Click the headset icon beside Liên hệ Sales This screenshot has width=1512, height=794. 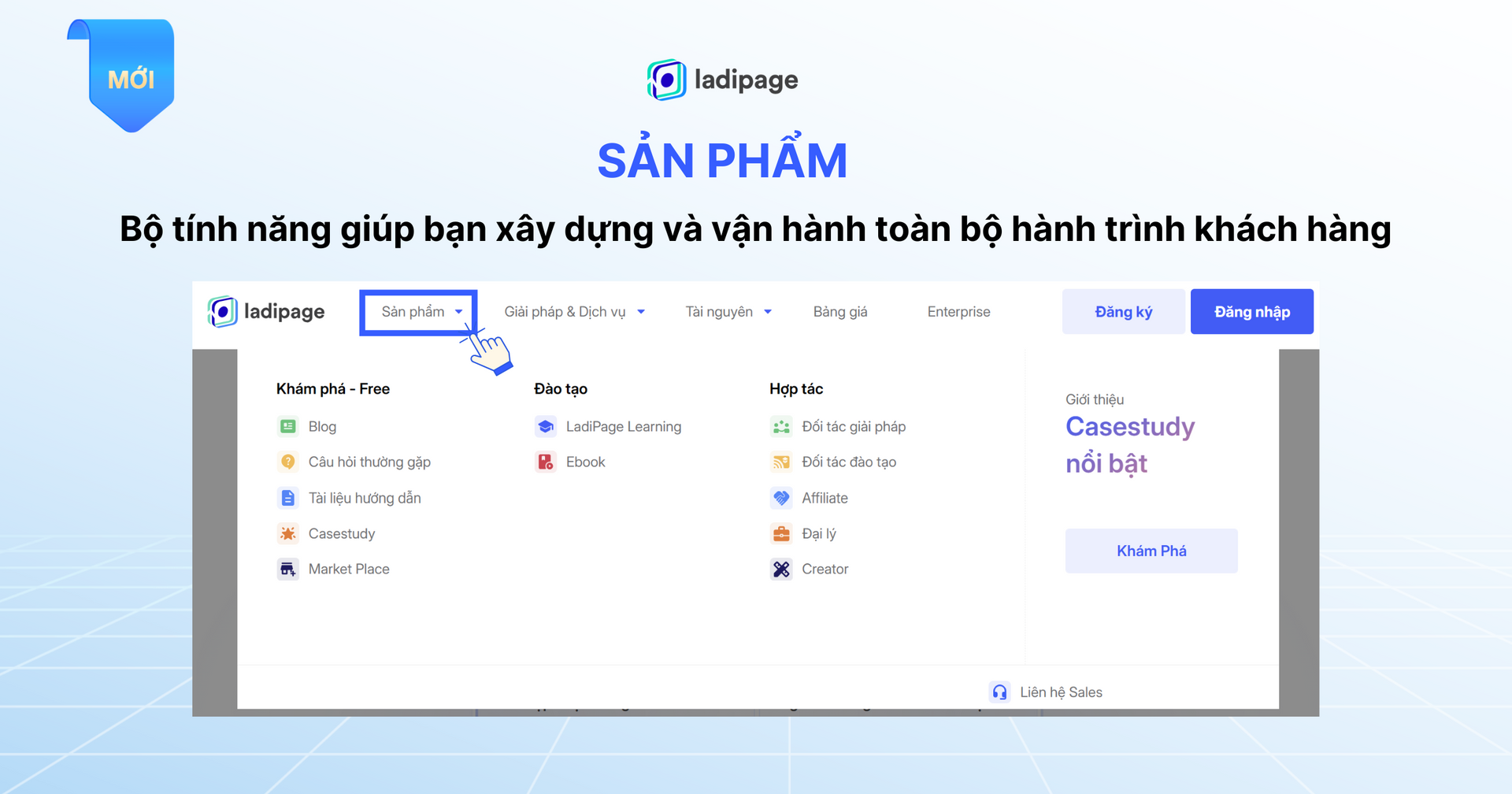point(999,692)
